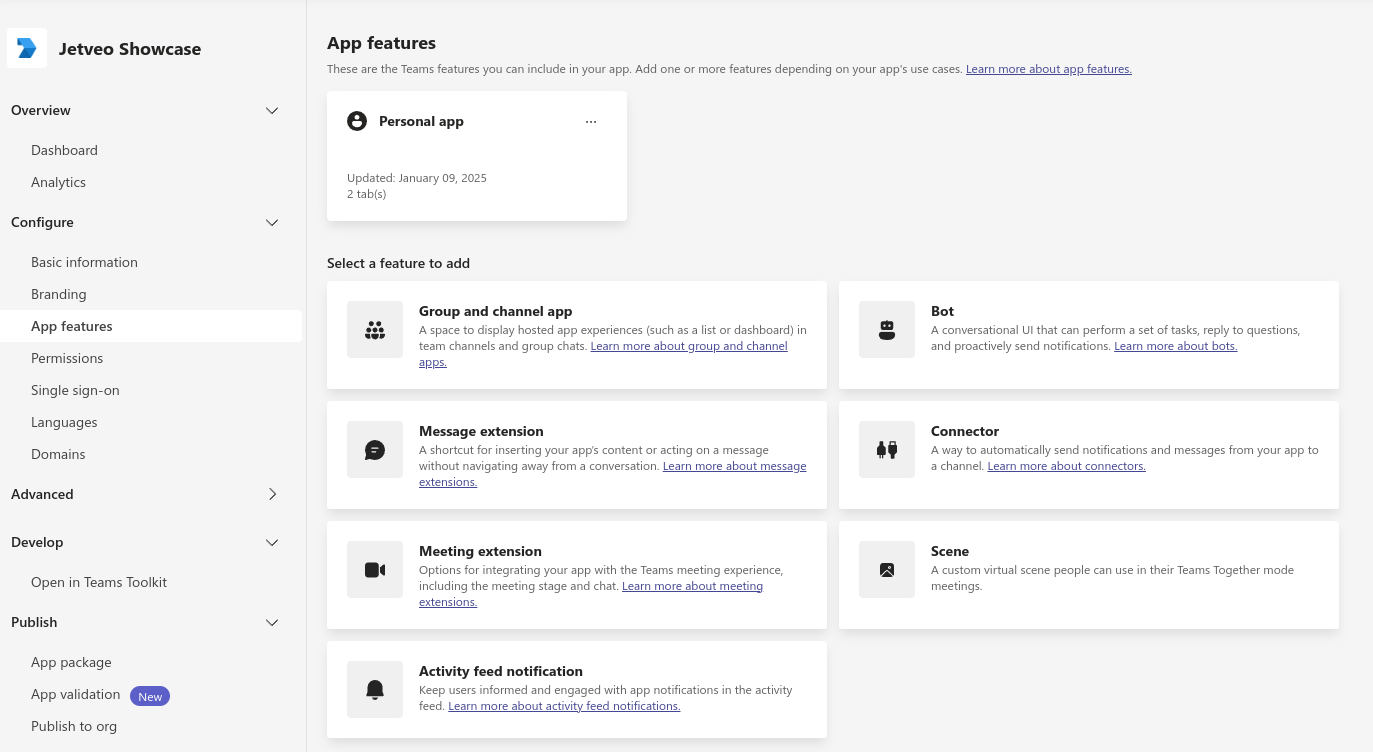Image resolution: width=1373 pixels, height=752 pixels.
Task: Click the Jetveo Showcase app logo
Action: point(27,48)
